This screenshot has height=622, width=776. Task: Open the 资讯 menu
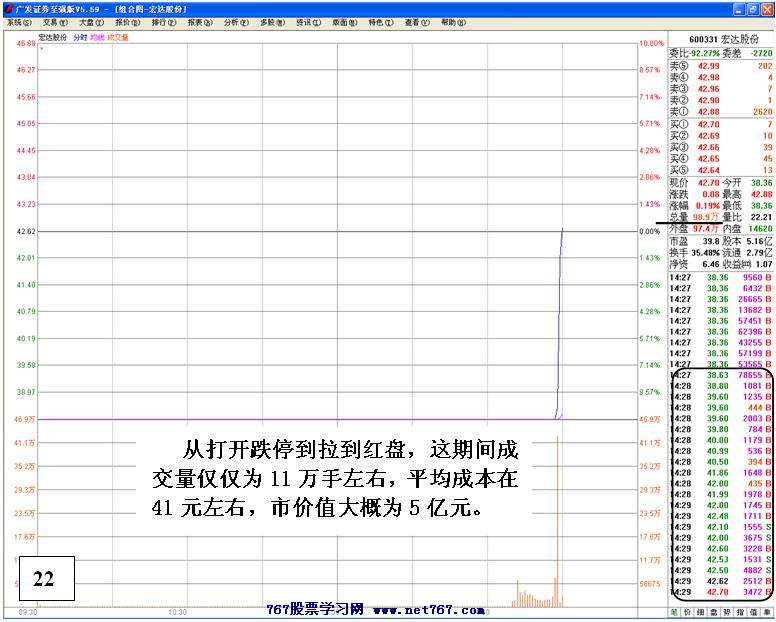(308, 22)
